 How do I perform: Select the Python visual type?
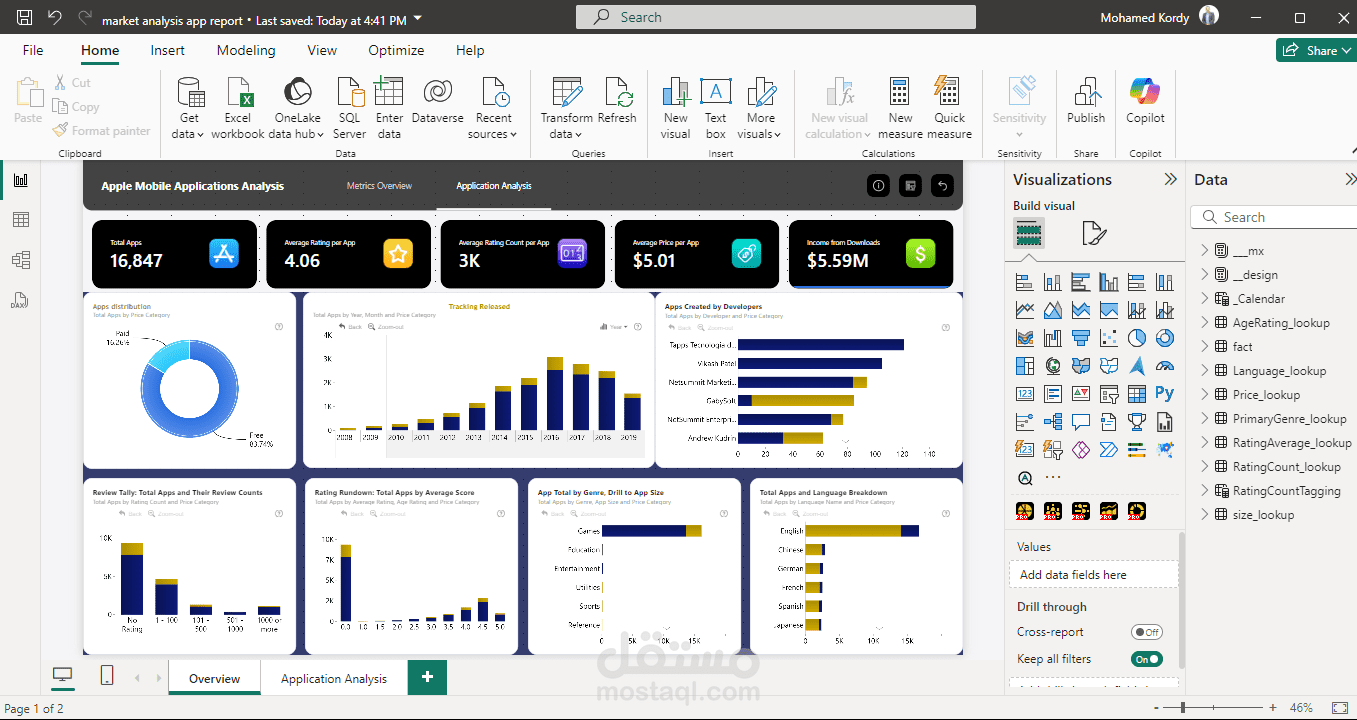(x=1165, y=394)
